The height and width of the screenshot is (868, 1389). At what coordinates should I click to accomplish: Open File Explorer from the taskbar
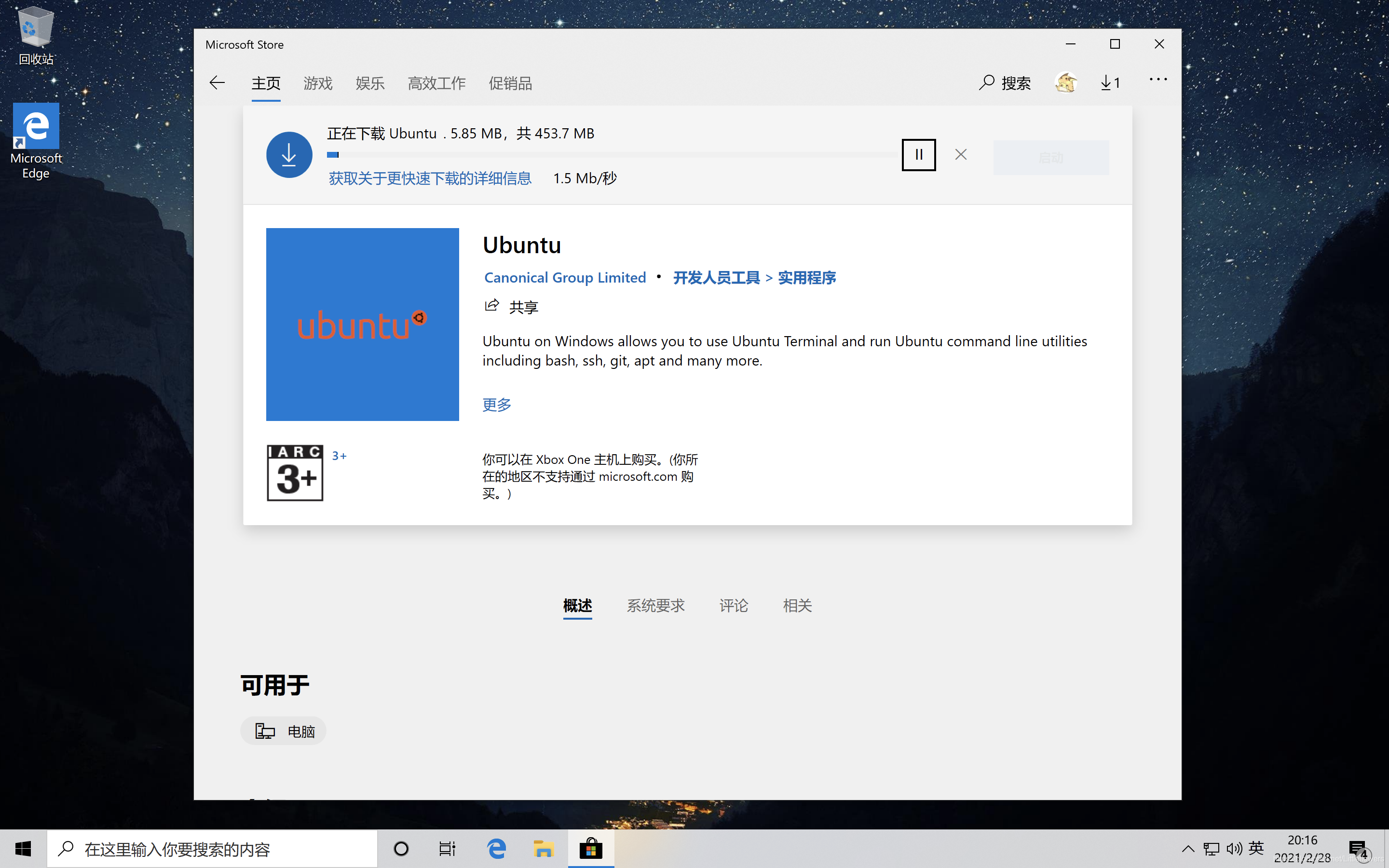(x=543, y=849)
